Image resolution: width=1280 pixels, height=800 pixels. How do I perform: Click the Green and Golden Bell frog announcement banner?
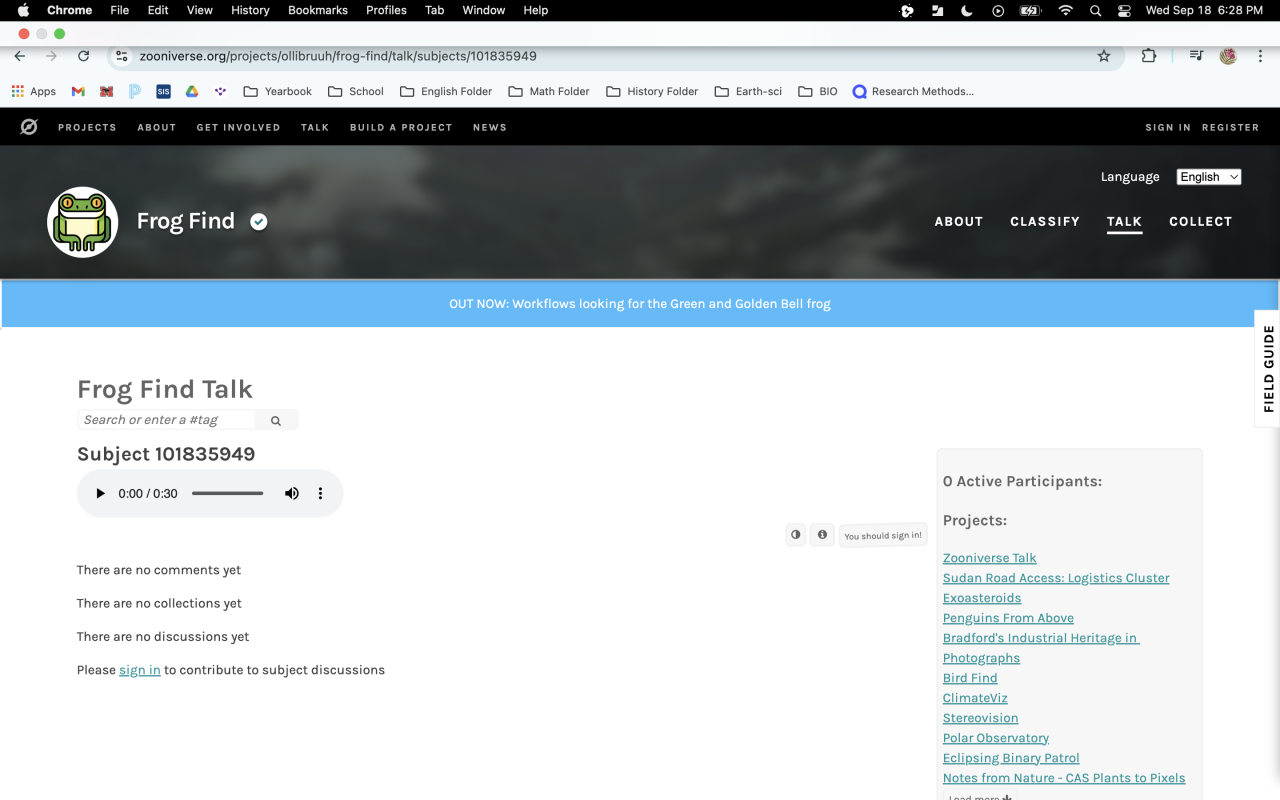tap(640, 303)
